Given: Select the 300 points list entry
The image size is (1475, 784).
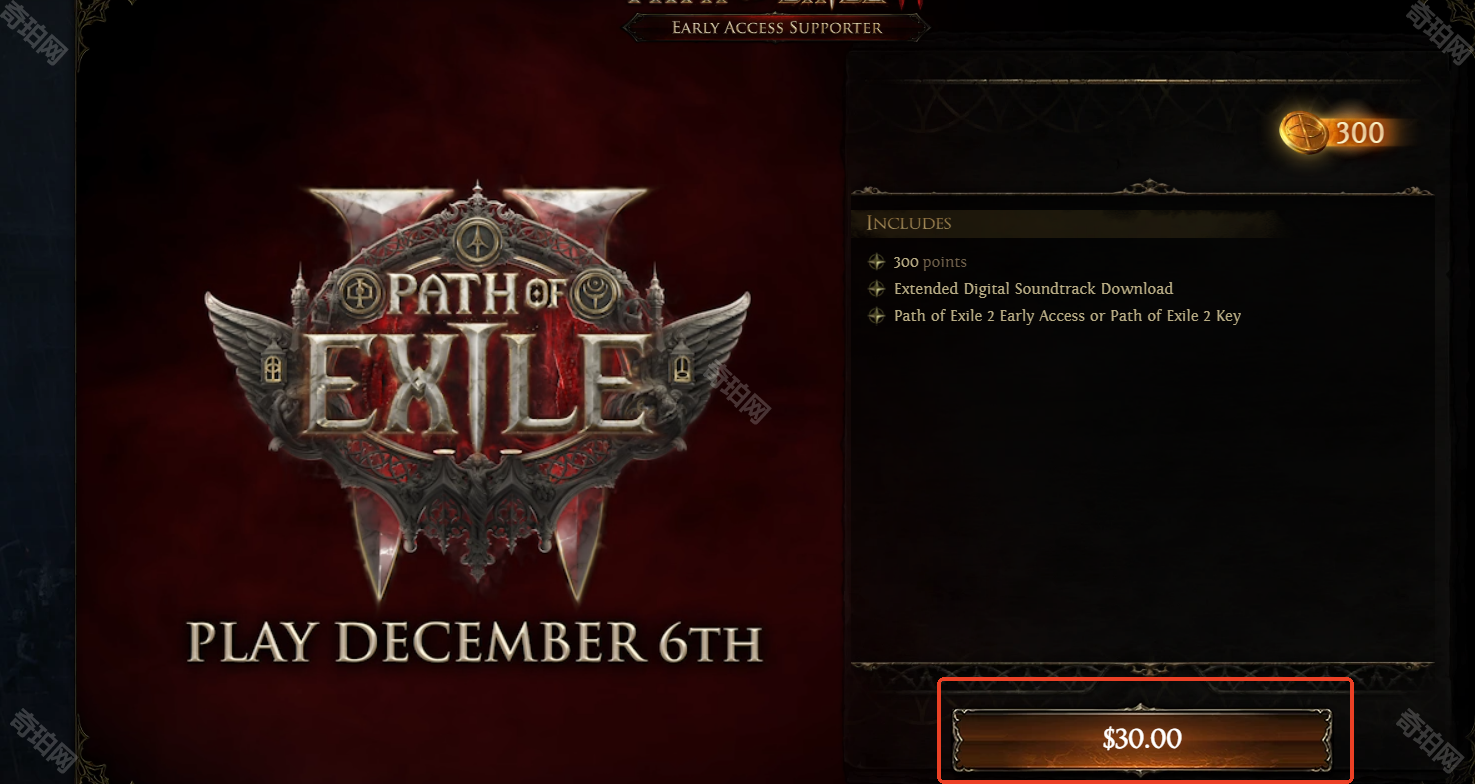Looking at the screenshot, I should click(x=930, y=262).
